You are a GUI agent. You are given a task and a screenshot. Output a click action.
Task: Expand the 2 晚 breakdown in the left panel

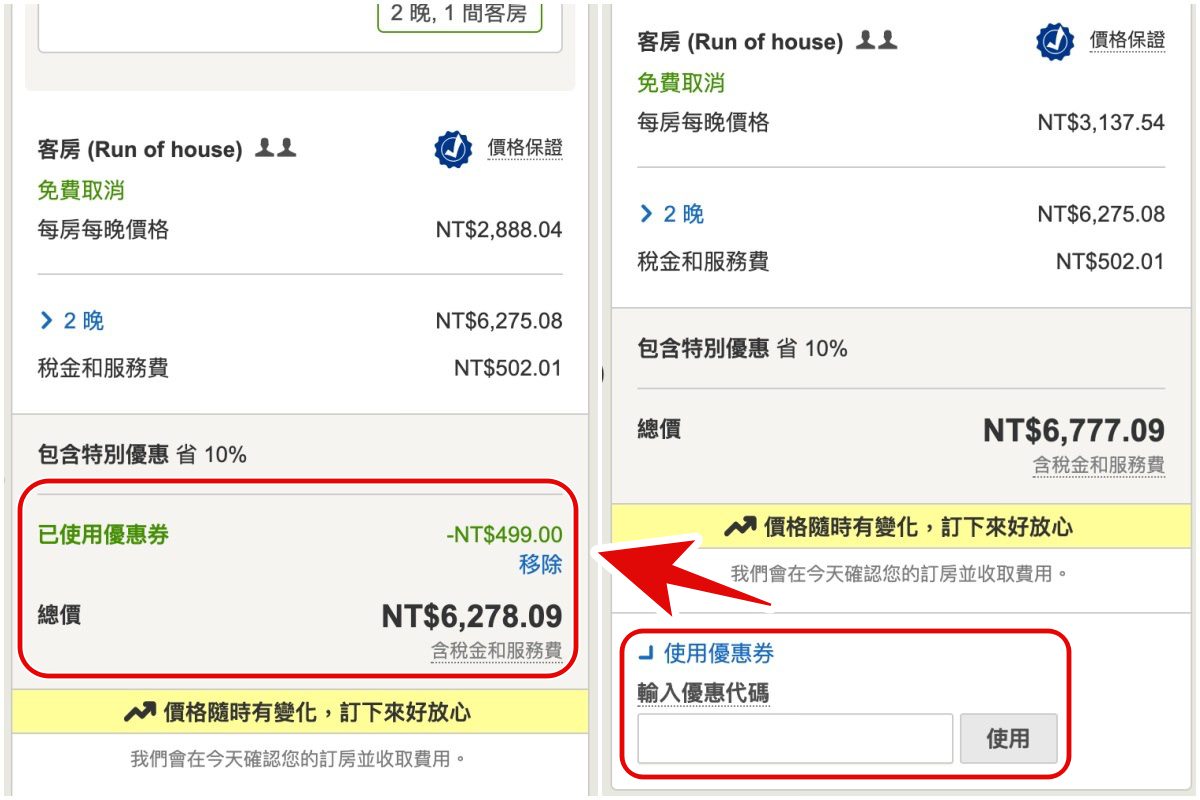point(71,321)
